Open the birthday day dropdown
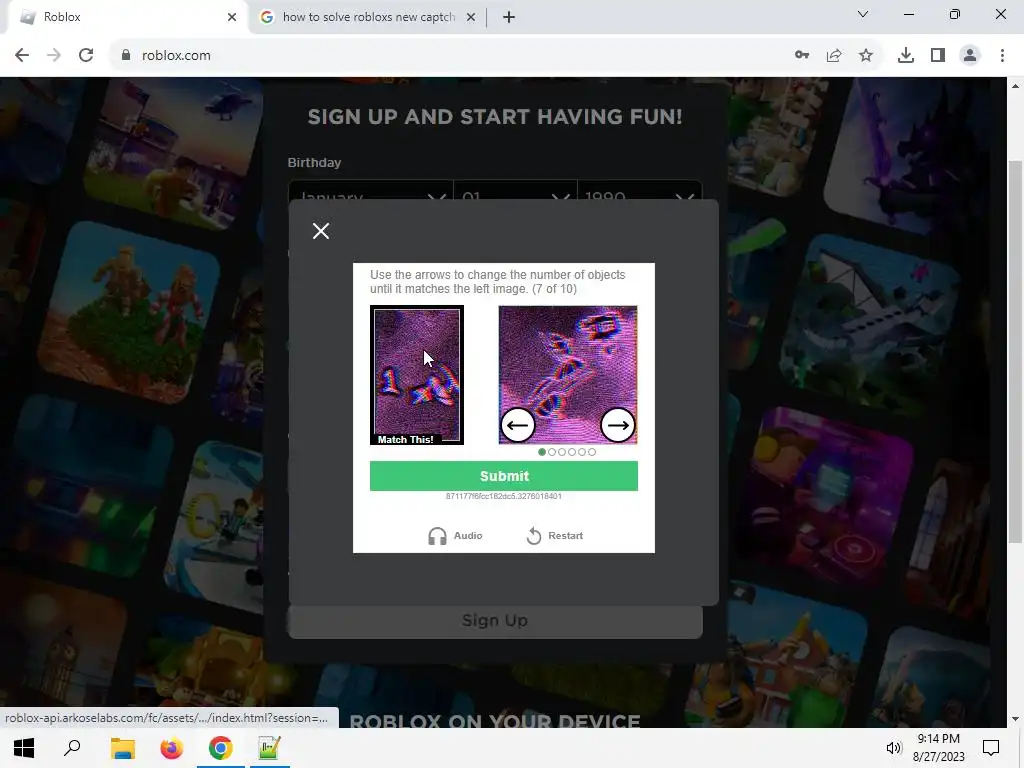 click(x=515, y=191)
